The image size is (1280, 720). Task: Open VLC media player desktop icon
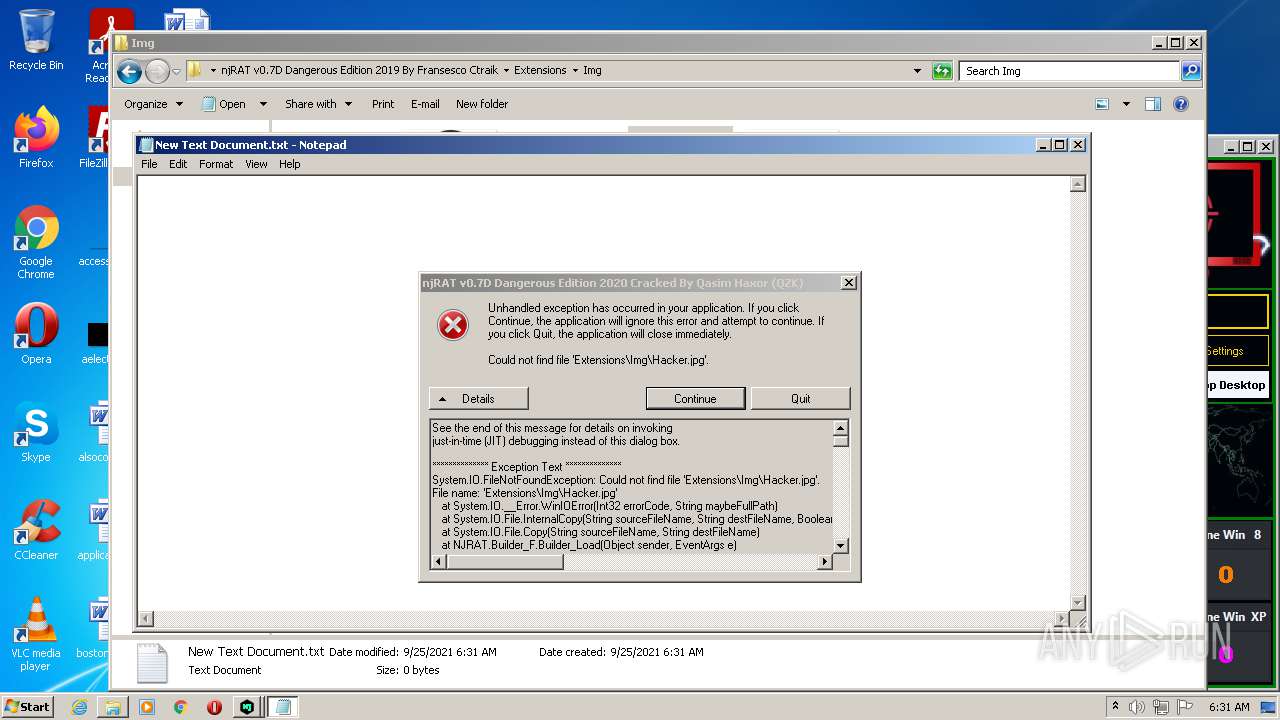36,634
